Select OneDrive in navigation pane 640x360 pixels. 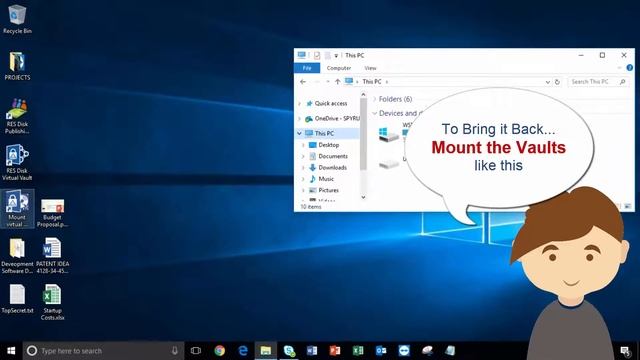pyautogui.click(x=333, y=119)
